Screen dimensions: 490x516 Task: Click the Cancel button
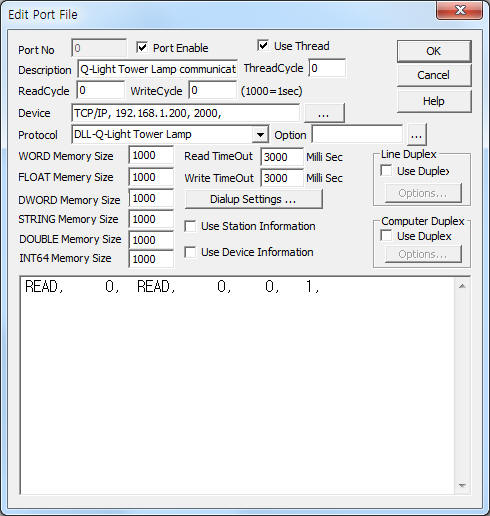[x=434, y=75]
